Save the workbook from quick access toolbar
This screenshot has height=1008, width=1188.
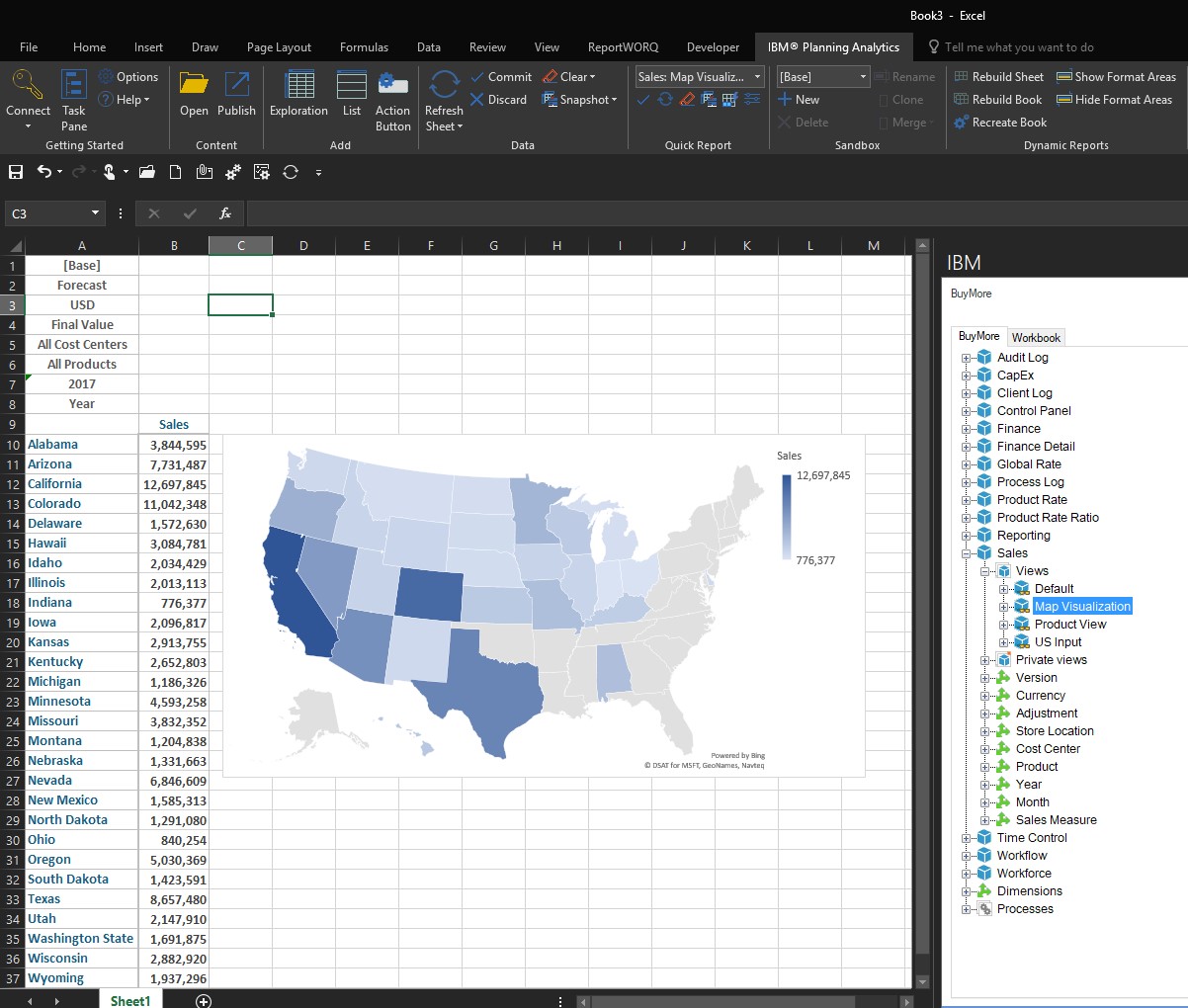(16, 172)
